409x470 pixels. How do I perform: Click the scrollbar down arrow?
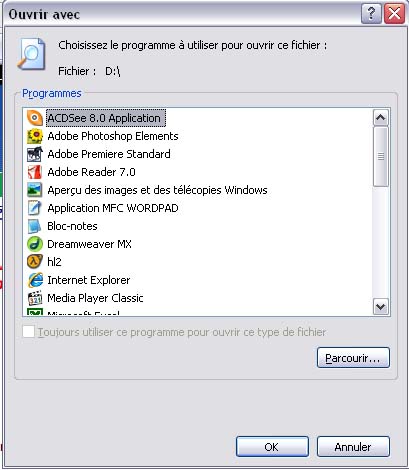point(381,306)
